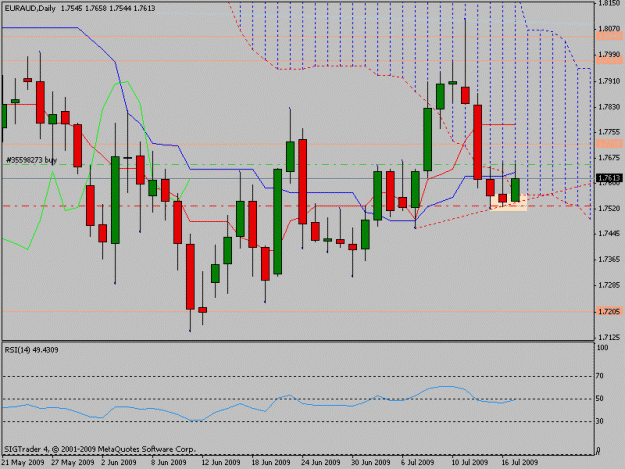
Task: Click the 1.7520 price axis label
Action: coord(609,208)
